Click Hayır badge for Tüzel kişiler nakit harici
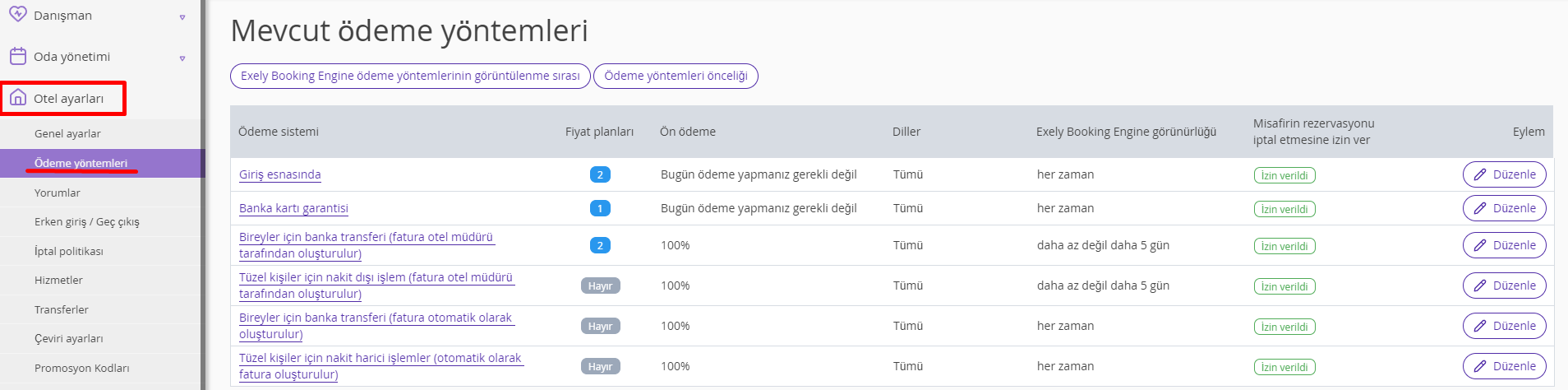 point(601,366)
